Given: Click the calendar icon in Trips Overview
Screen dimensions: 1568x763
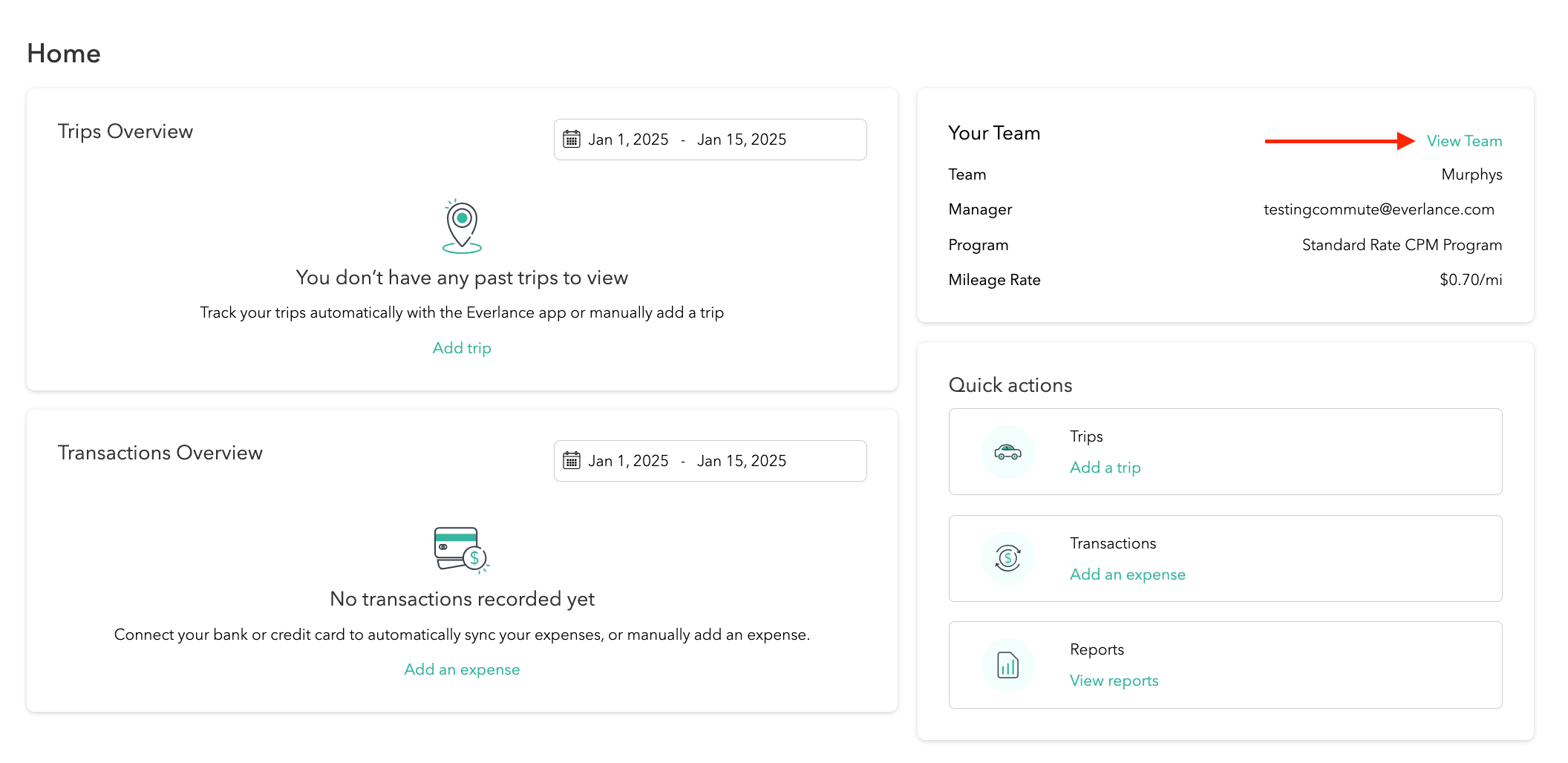Looking at the screenshot, I should tap(572, 139).
